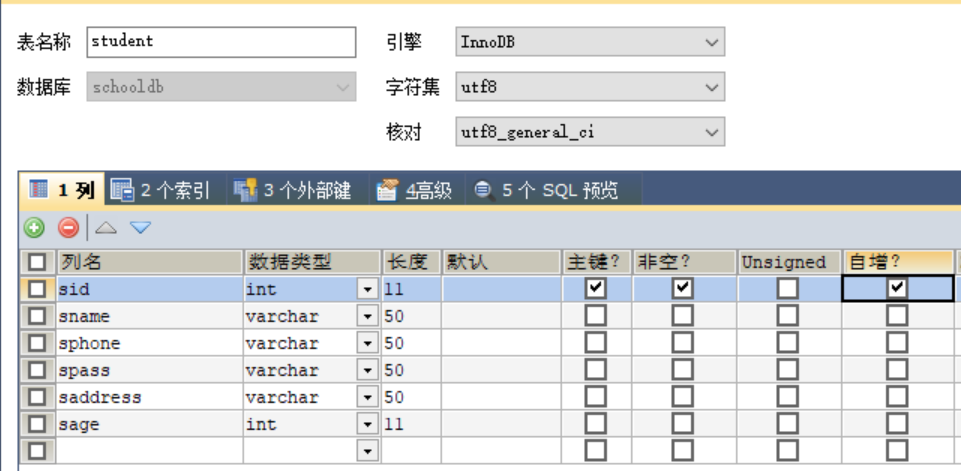
Task: Check the 主键 checkbox for saddress
Action: [x=595, y=396]
